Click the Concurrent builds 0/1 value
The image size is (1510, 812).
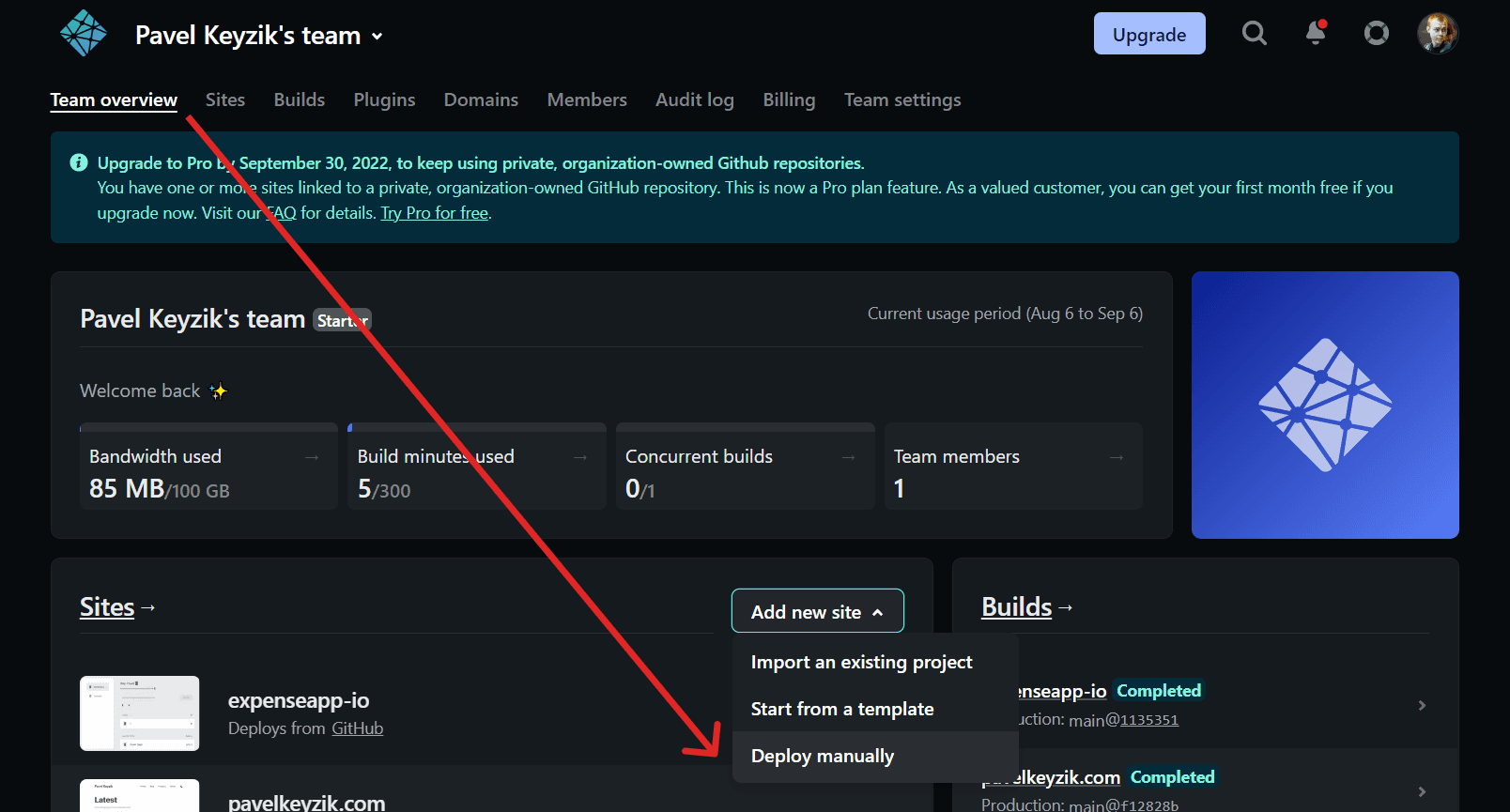coord(639,489)
